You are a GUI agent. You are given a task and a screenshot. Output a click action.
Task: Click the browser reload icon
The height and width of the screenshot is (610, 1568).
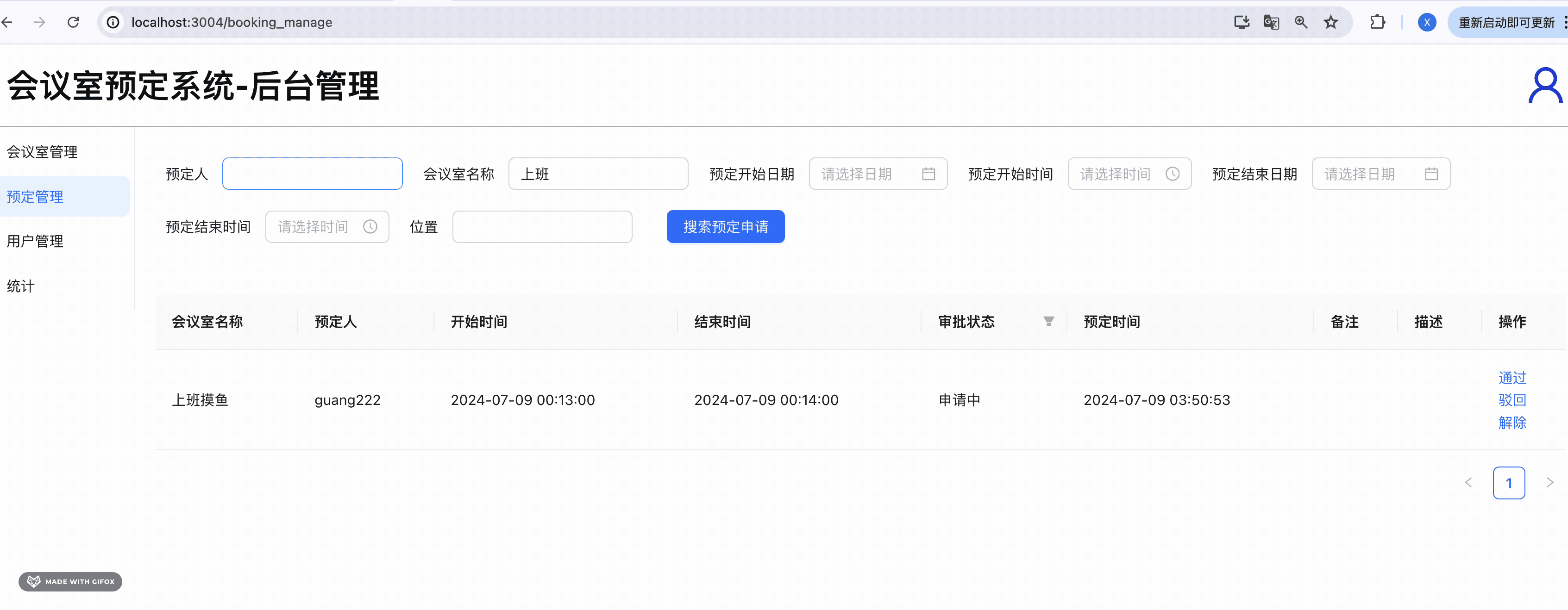pos(73,23)
